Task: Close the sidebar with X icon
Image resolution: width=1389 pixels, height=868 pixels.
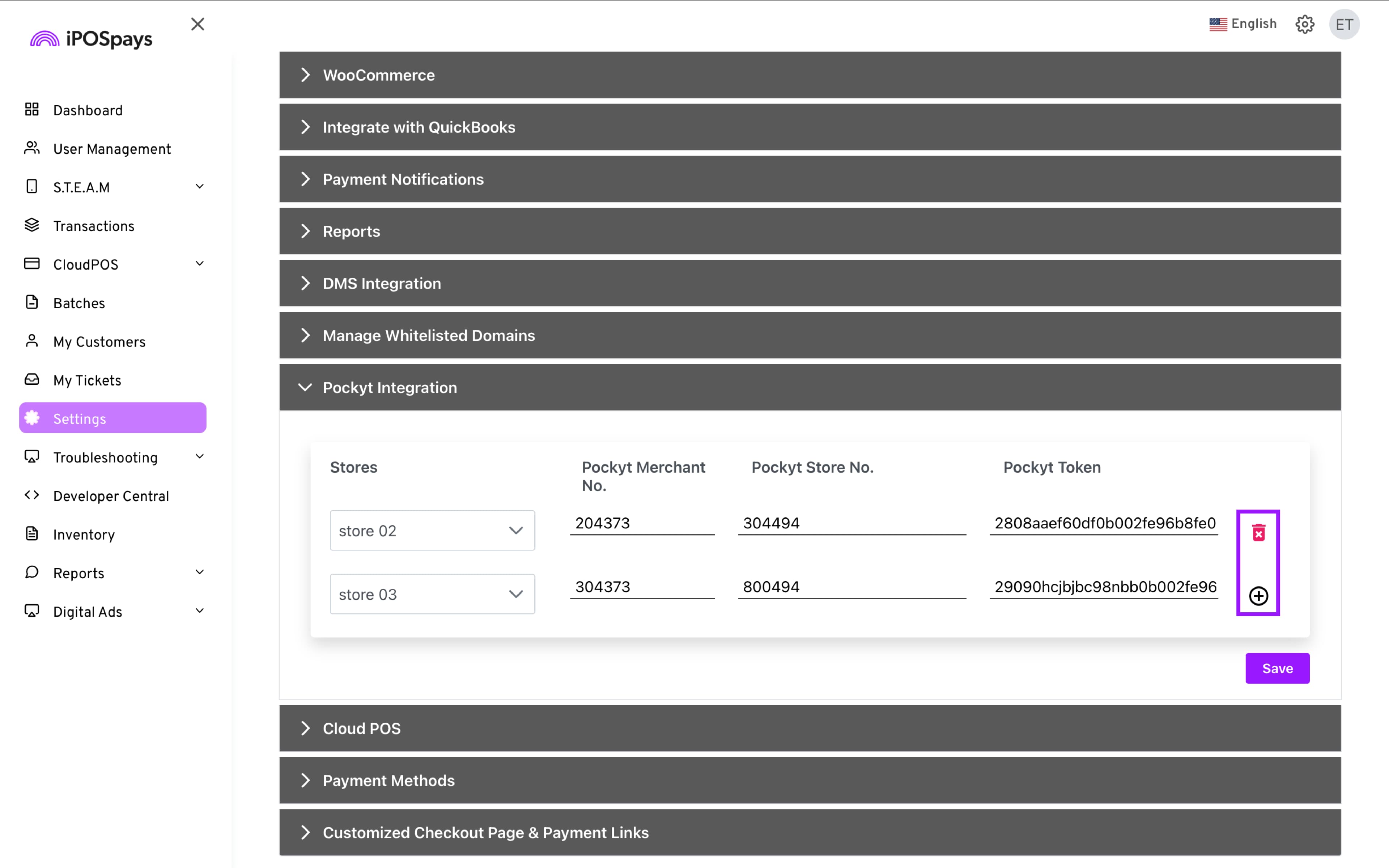Action: [x=197, y=24]
